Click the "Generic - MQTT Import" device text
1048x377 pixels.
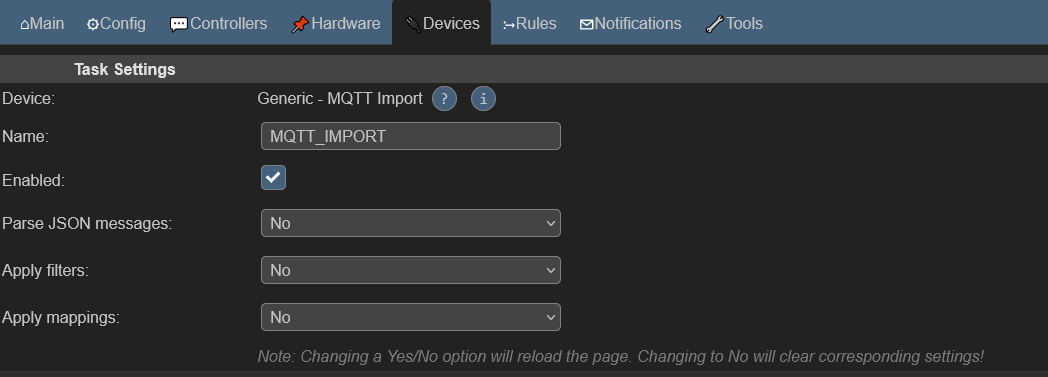pyautogui.click(x=340, y=99)
